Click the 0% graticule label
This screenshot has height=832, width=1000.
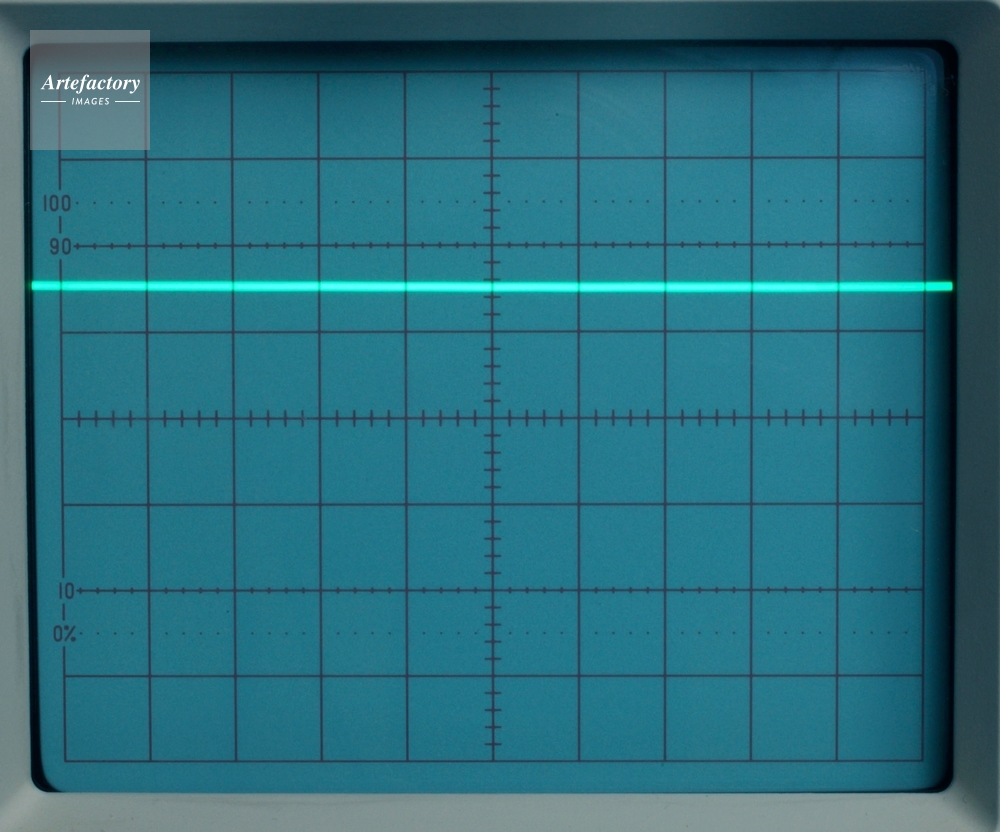(x=64, y=633)
